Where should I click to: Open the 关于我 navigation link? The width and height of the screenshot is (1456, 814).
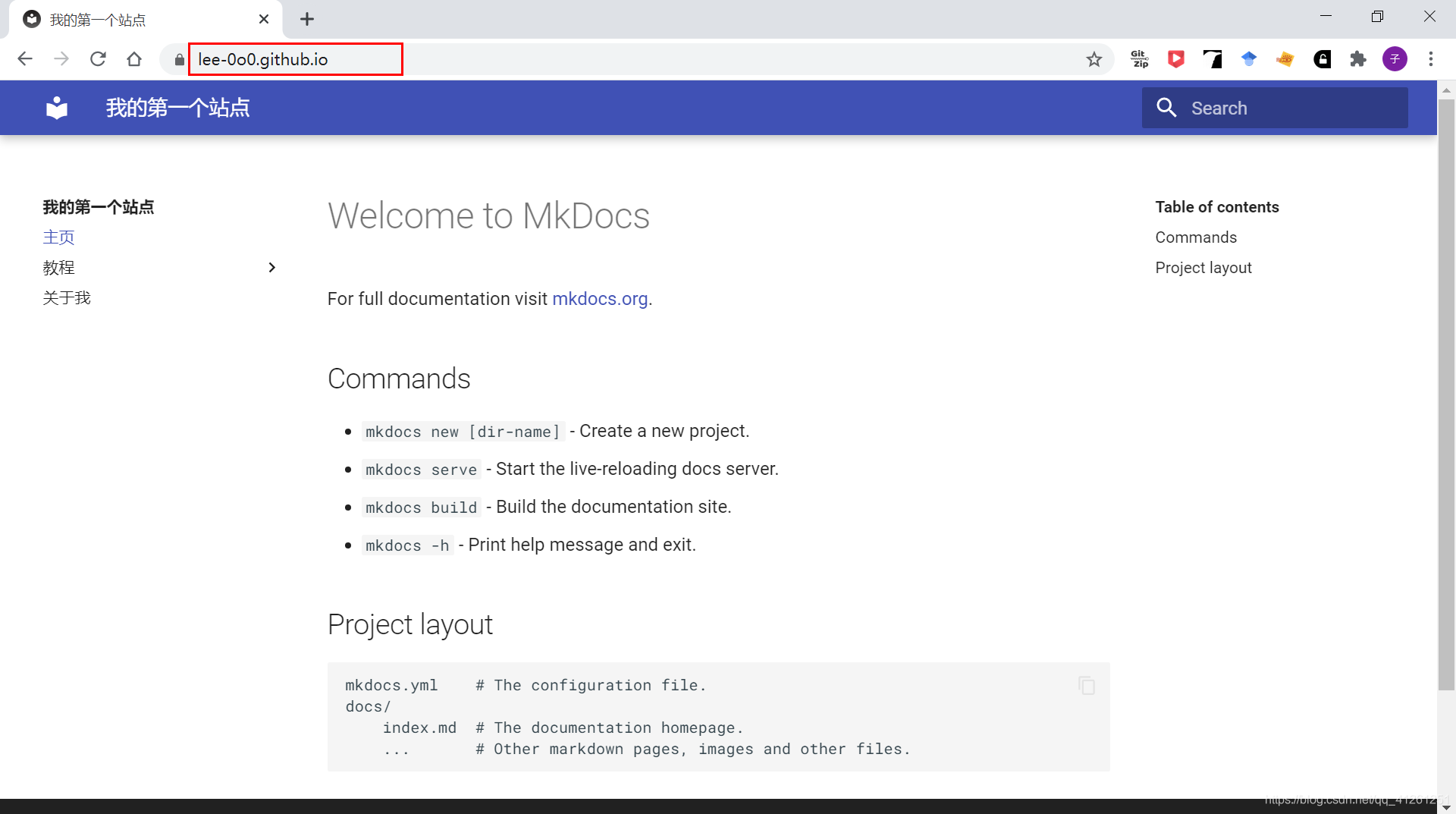click(67, 298)
